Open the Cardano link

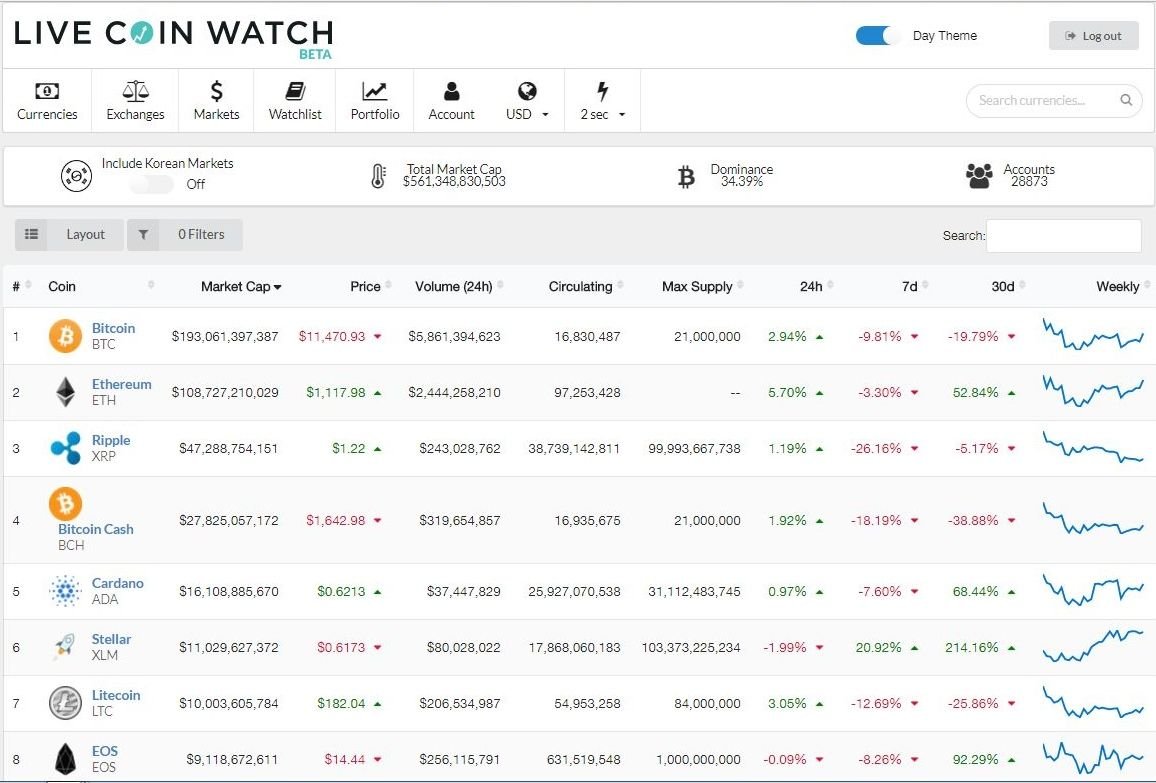coord(117,583)
